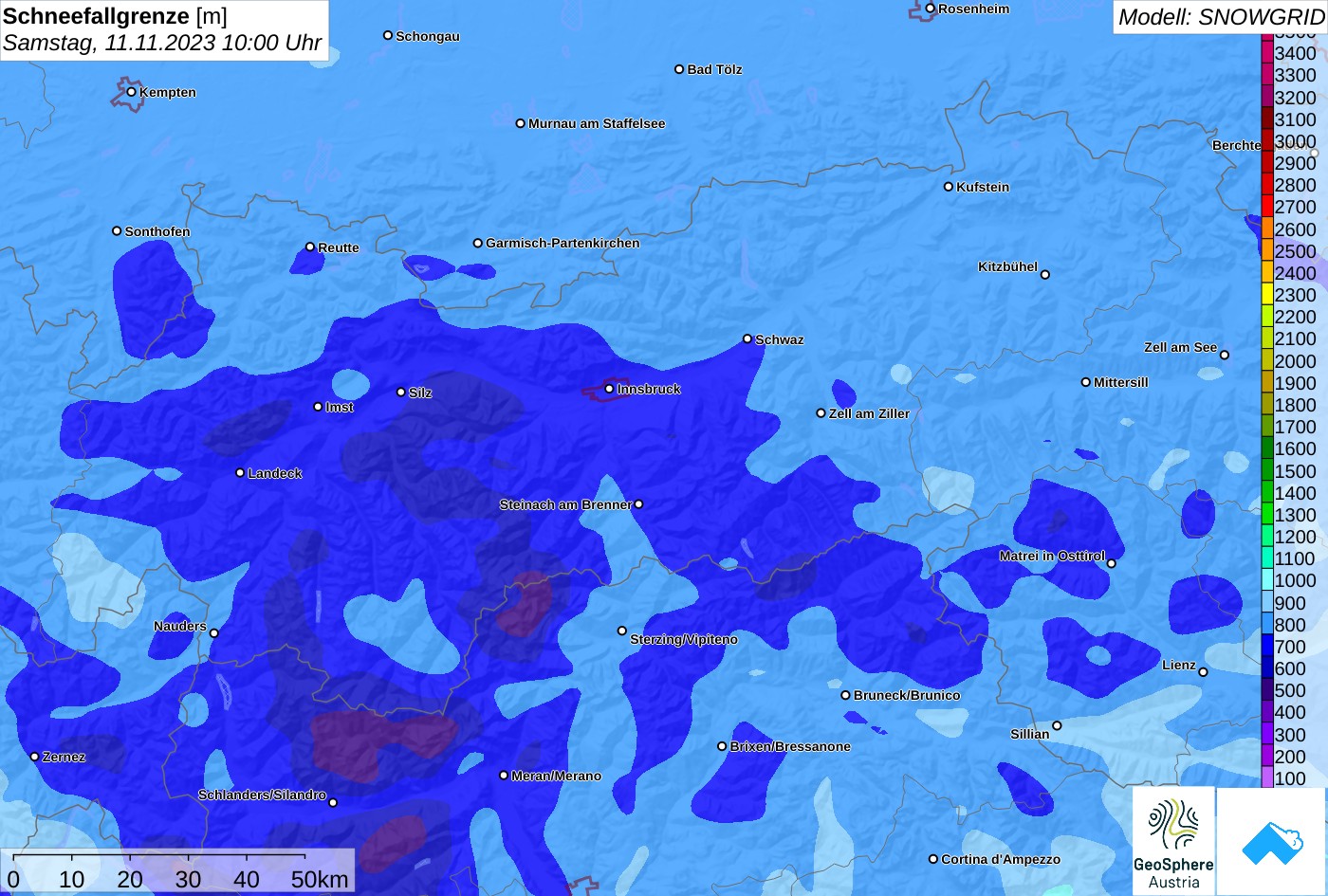Click the Schlanders/Silandro label
Image resolution: width=1328 pixels, height=896 pixels.
pyautogui.click(x=262, y=795)
